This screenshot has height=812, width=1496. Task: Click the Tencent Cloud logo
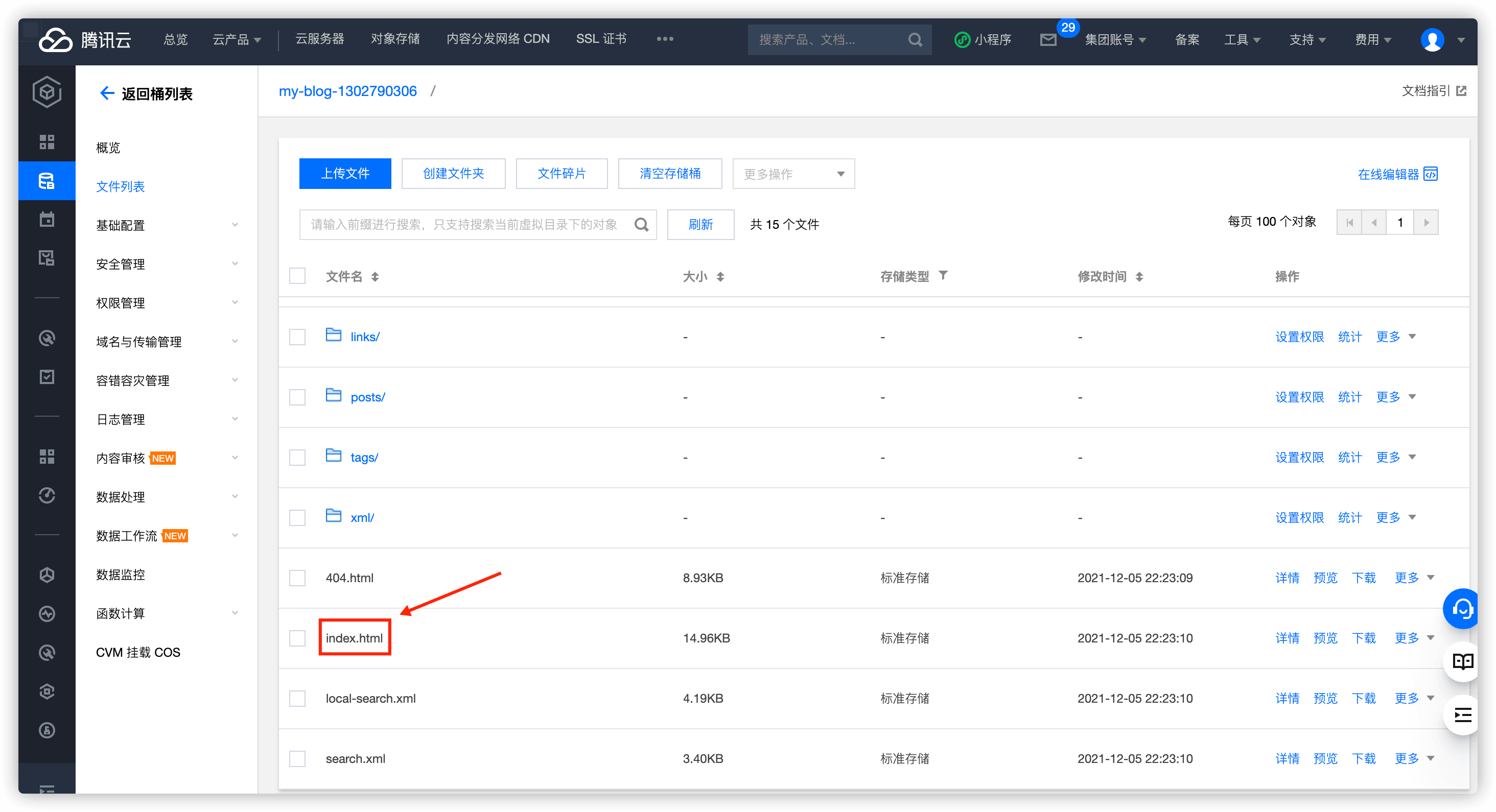tap(85, 39)
